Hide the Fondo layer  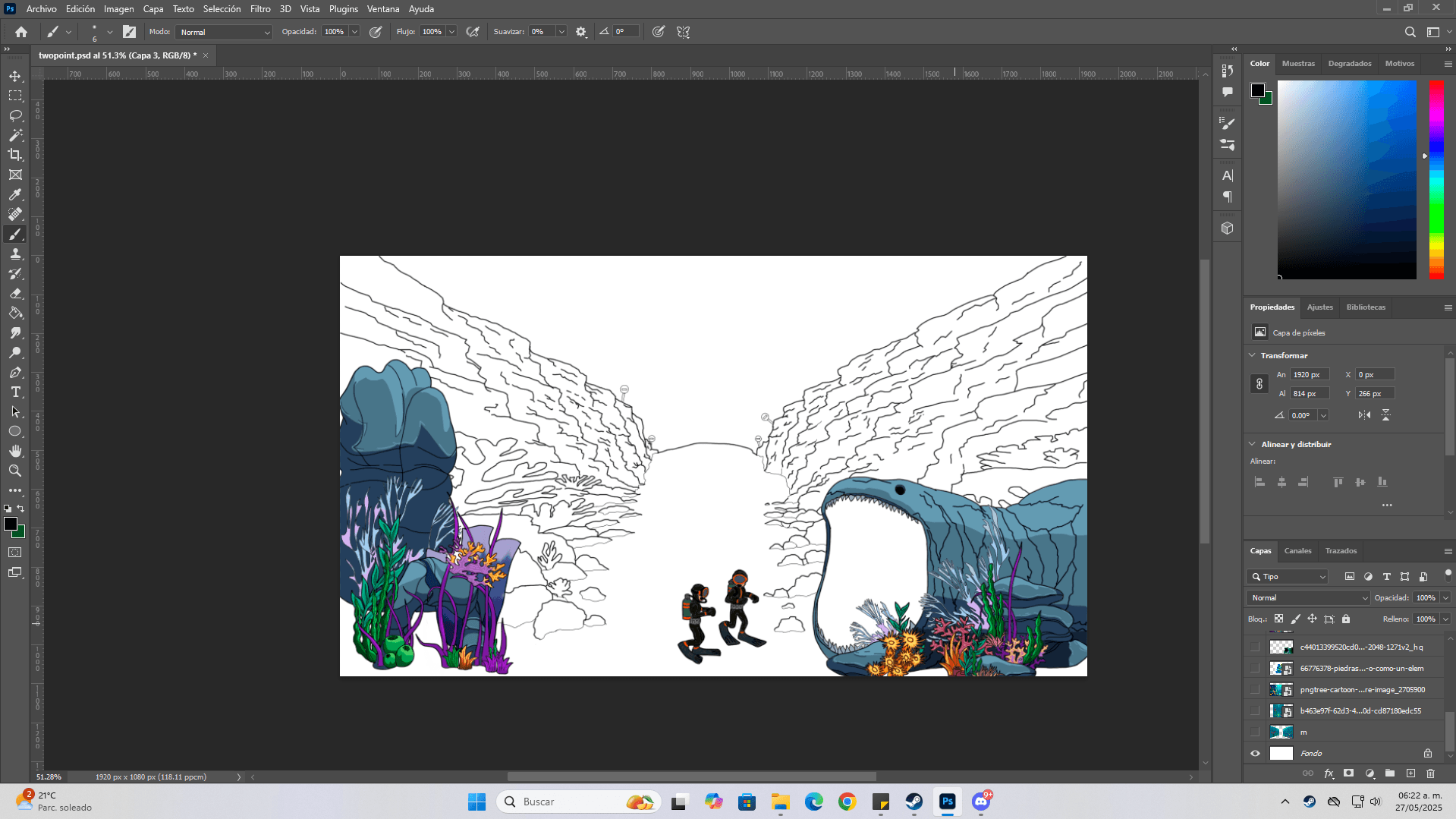1255,754
